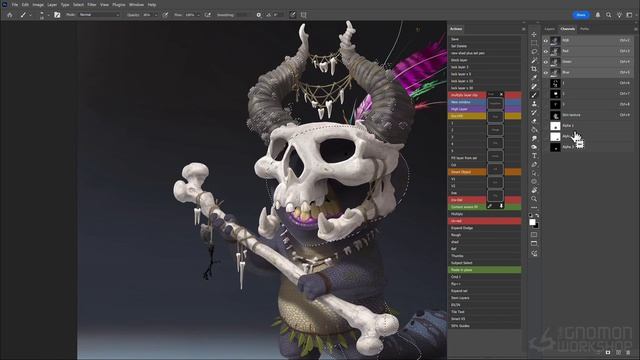The image size is (640, 360).
Task: Select the Lasso tool
Action: pos(534,52)
